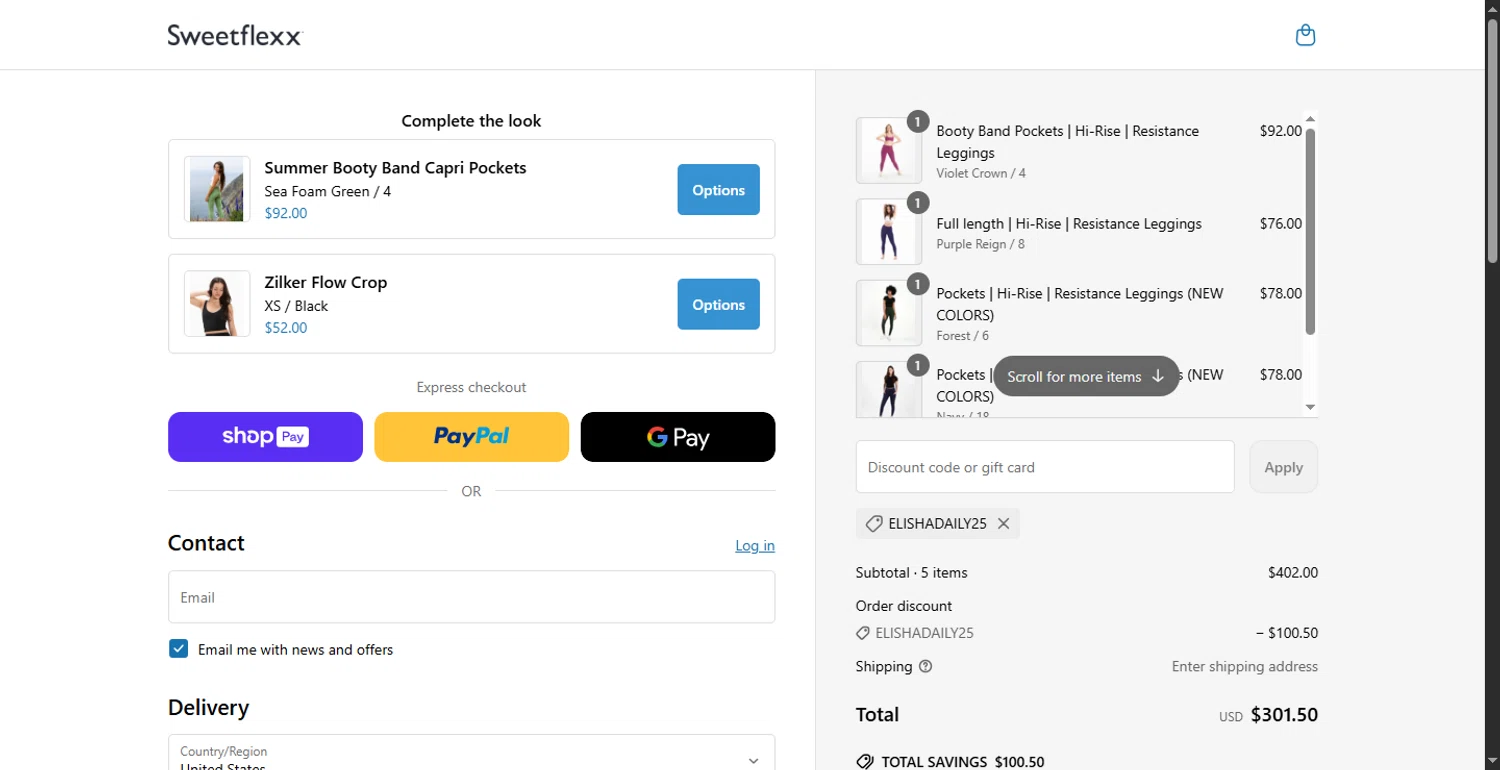Remove the applied ELISHADAILY25 discount tag
Viewport: 1500px width, 770px height.
tap(1003, 524)
